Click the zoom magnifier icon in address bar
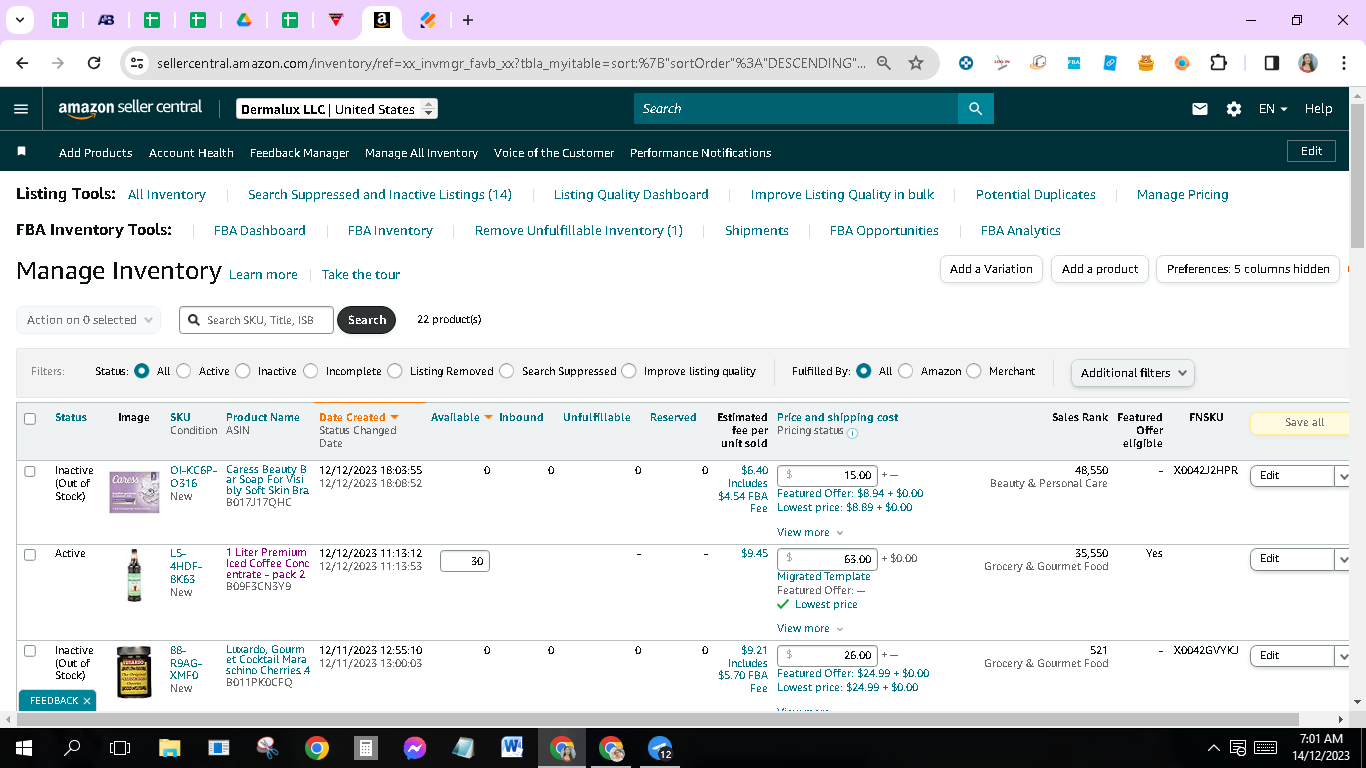 (x=884, y=63)
